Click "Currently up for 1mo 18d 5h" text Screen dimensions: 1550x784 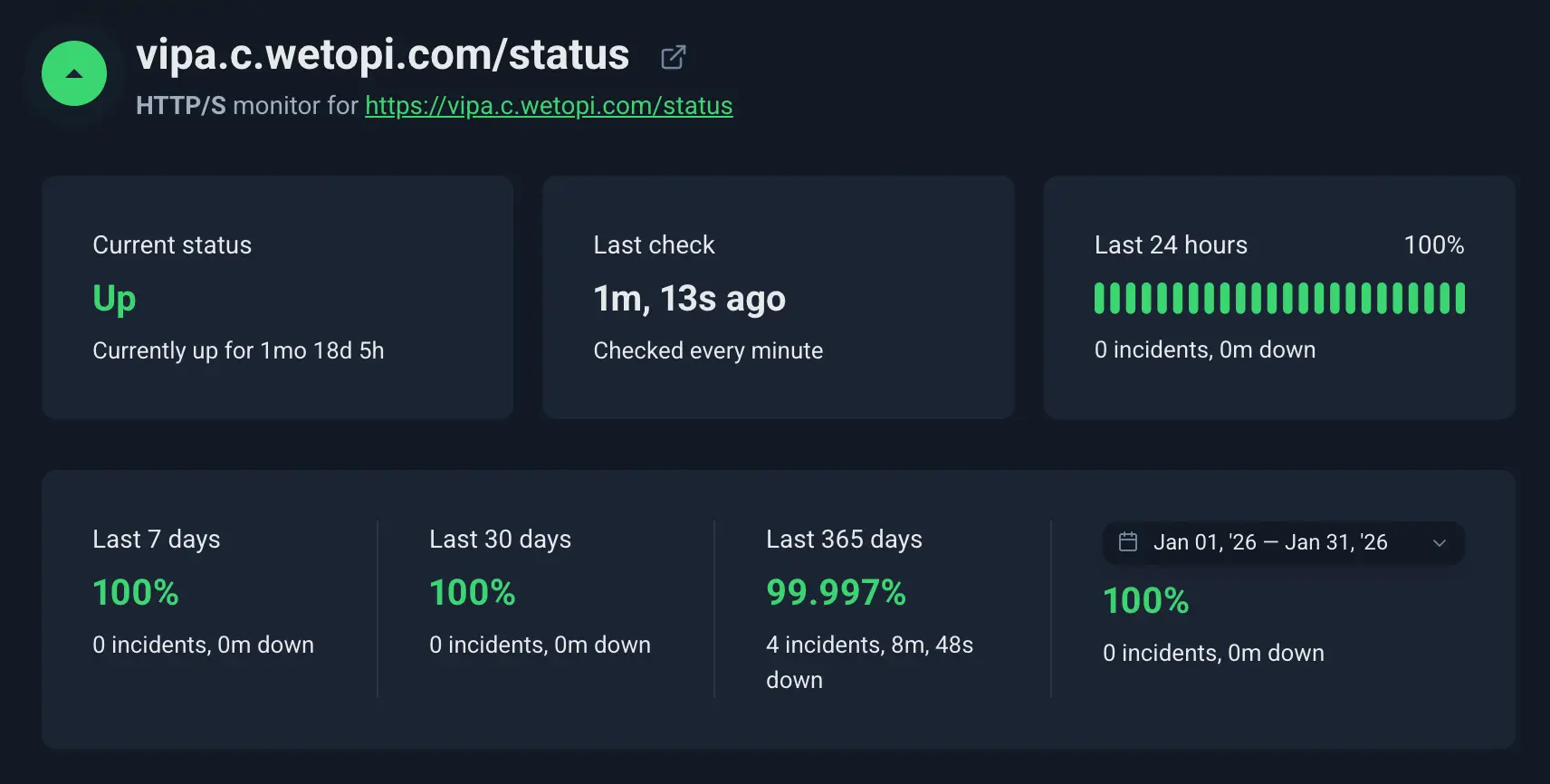tap(238, 350)
